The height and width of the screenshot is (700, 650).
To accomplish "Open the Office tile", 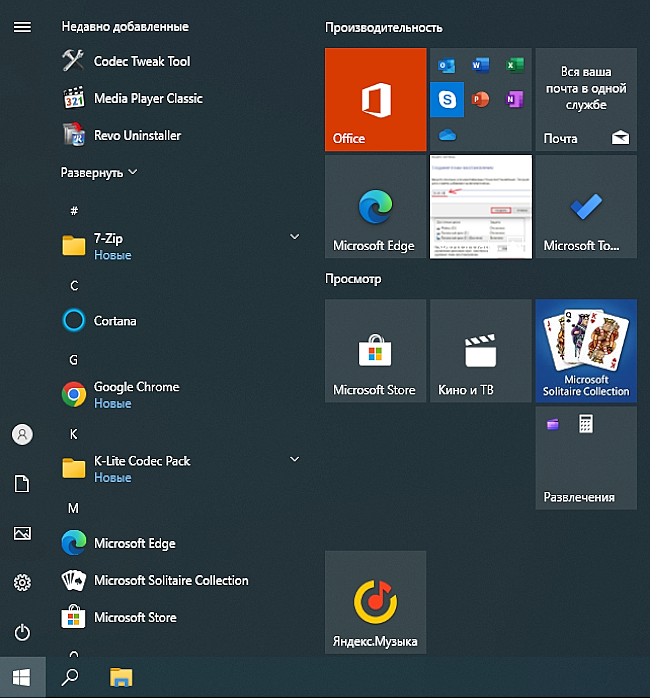I will [x=375, y=100].
